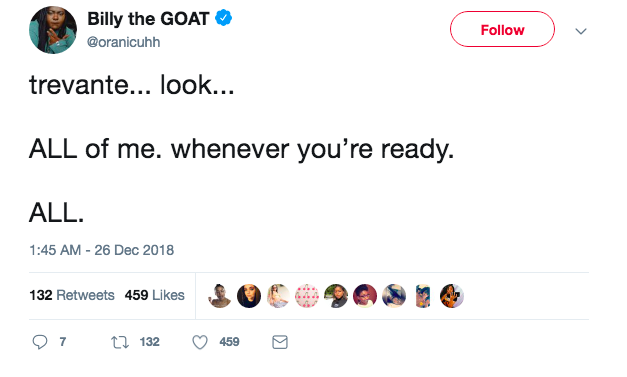Click the last liker avatar in row

452,296
